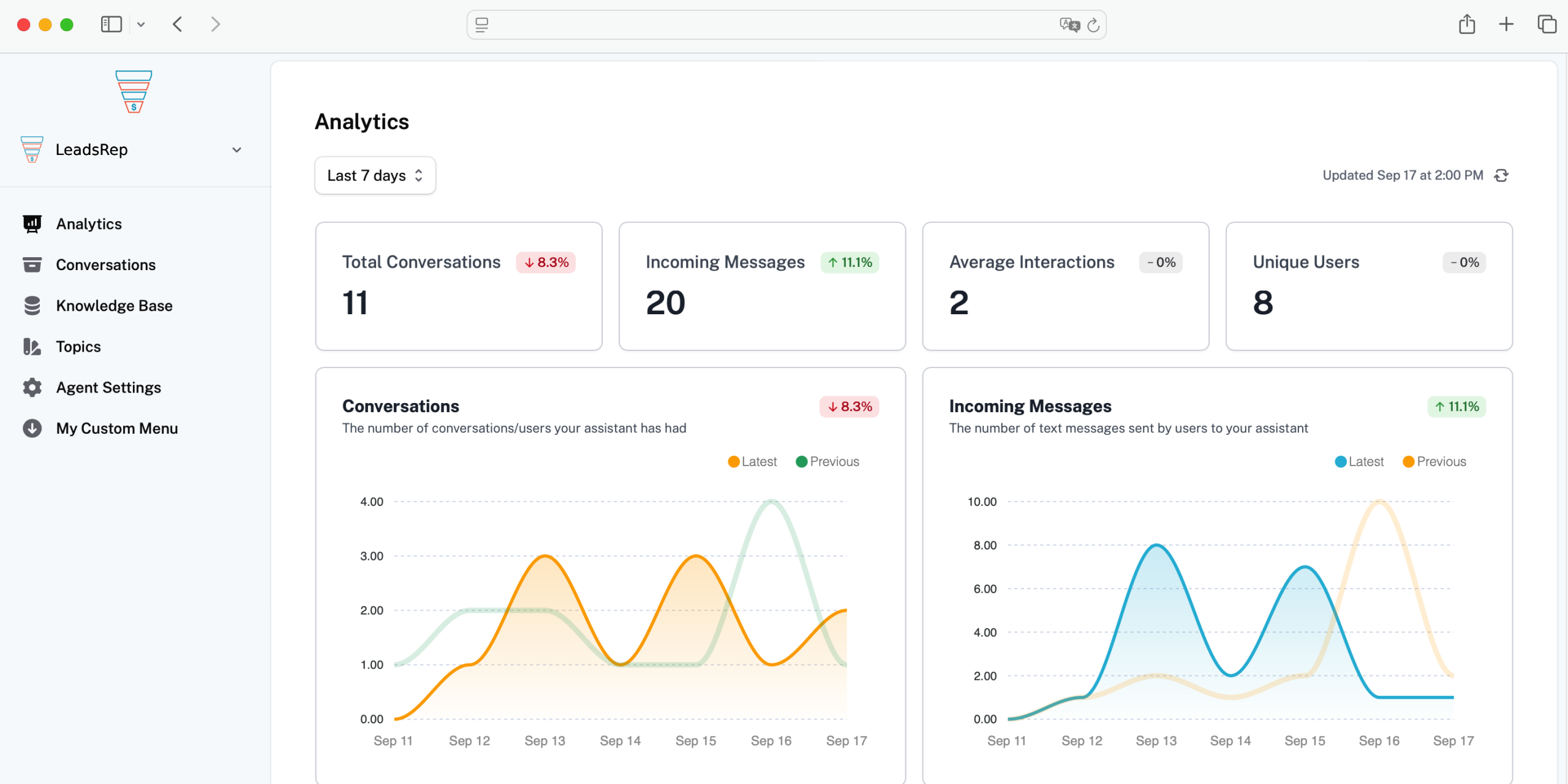Screen dimensions: 1568x784
Task: Click the 8.3% badge in Conversations chart header
Action: point(849,407)
